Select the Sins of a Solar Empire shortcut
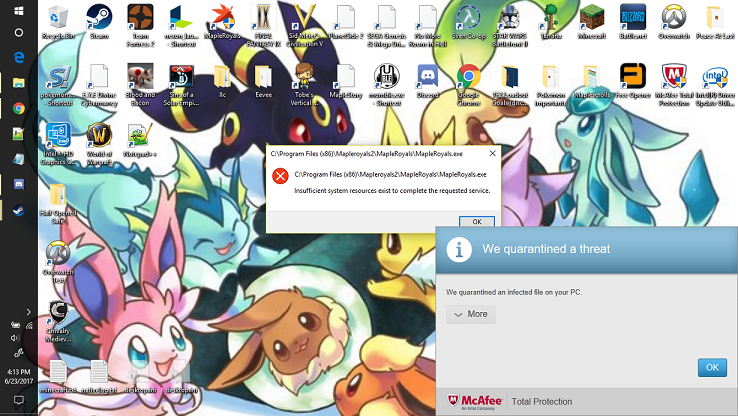 point(181,85)
